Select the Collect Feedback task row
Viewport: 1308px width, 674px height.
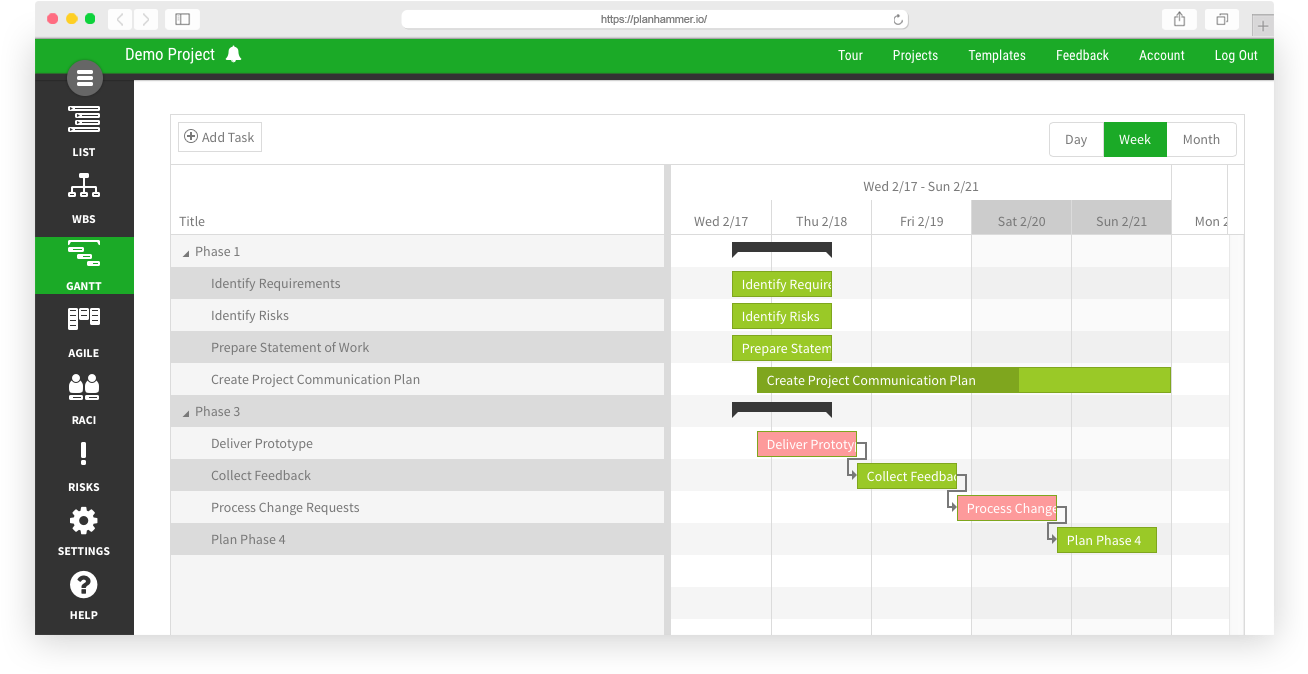coord(417,475)
